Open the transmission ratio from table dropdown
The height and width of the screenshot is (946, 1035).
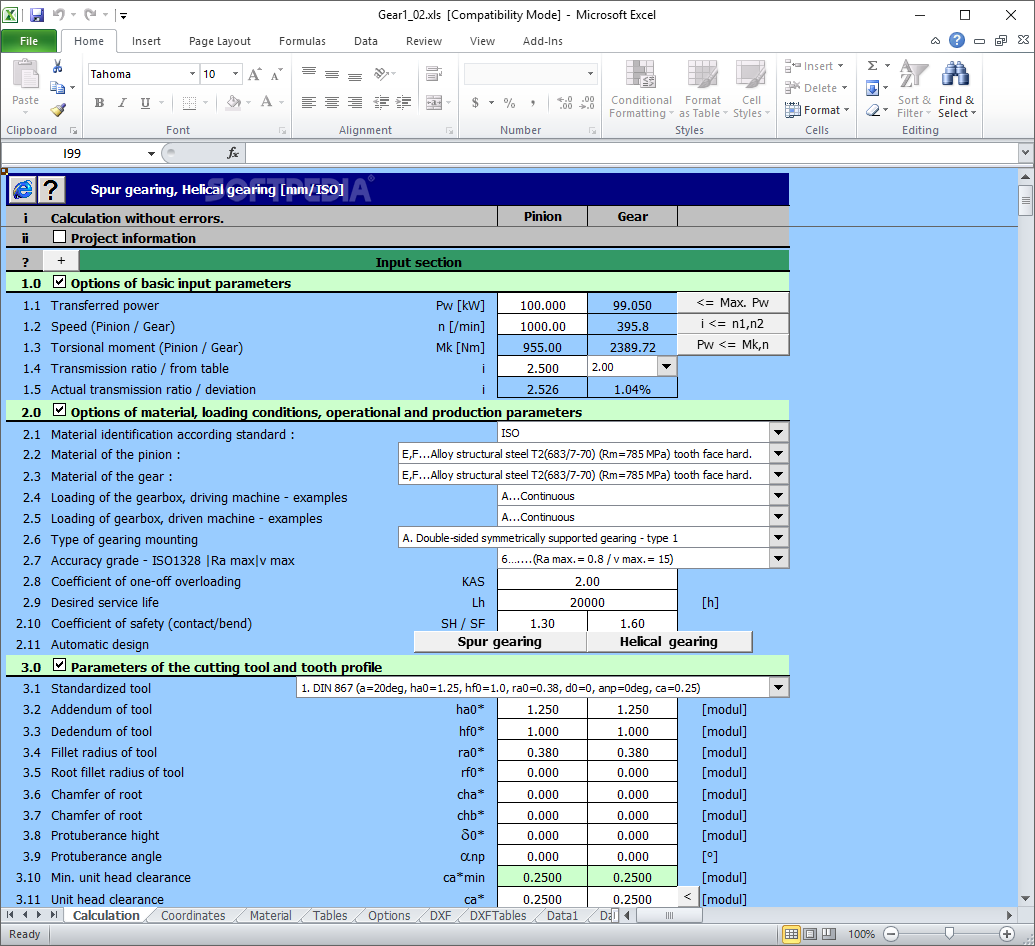667,366
